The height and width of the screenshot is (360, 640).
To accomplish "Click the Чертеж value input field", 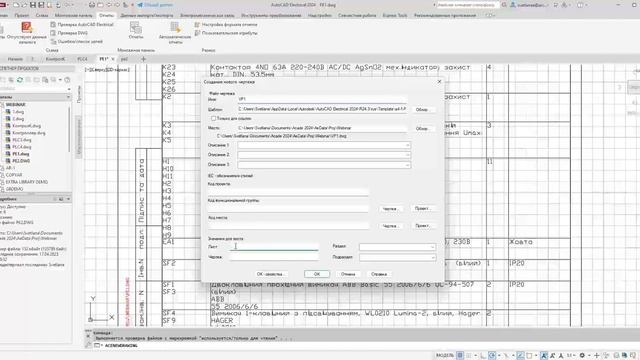I will [274, 257].
